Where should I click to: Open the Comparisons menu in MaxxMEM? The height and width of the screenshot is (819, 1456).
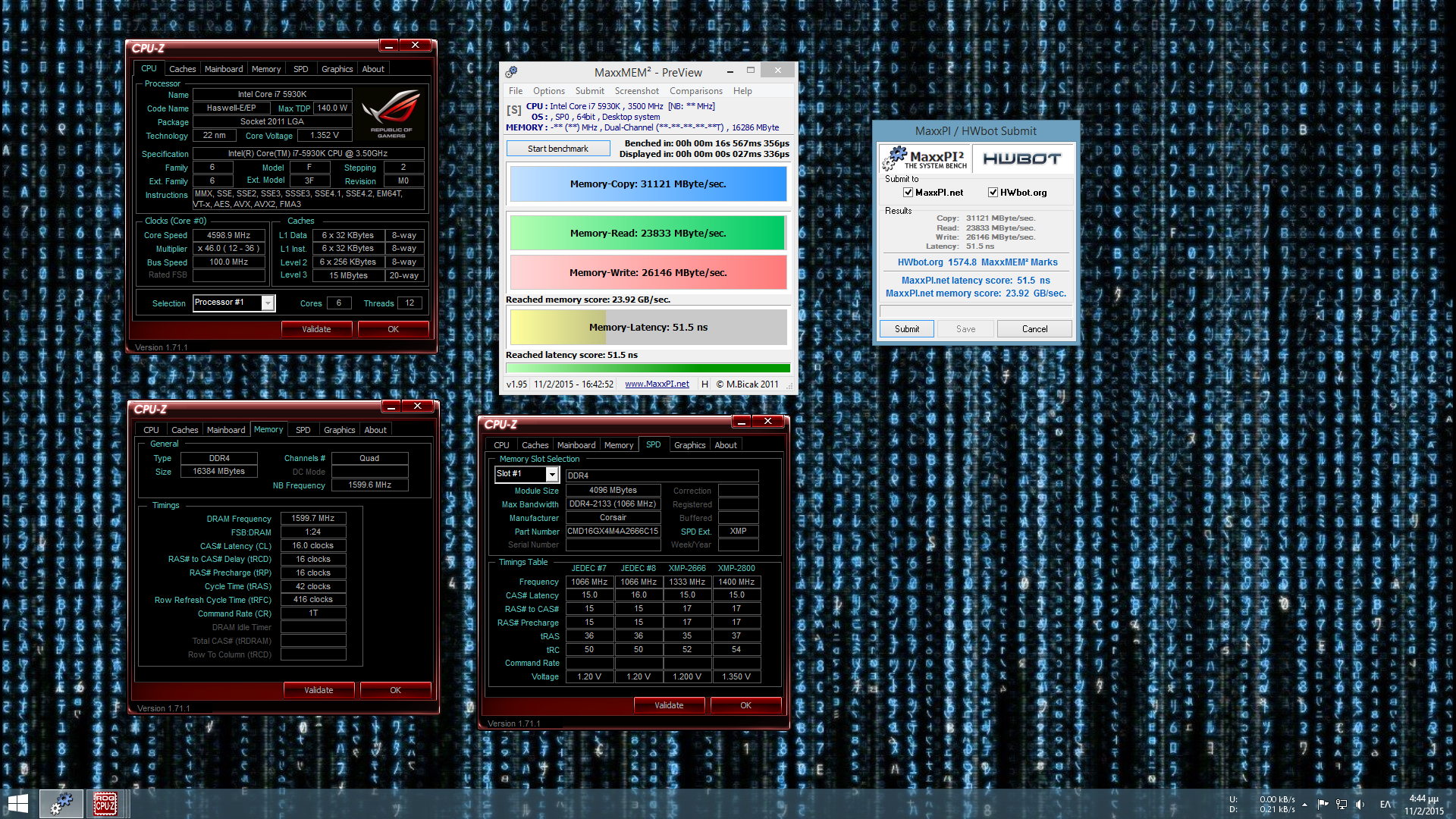pos(696,91)
